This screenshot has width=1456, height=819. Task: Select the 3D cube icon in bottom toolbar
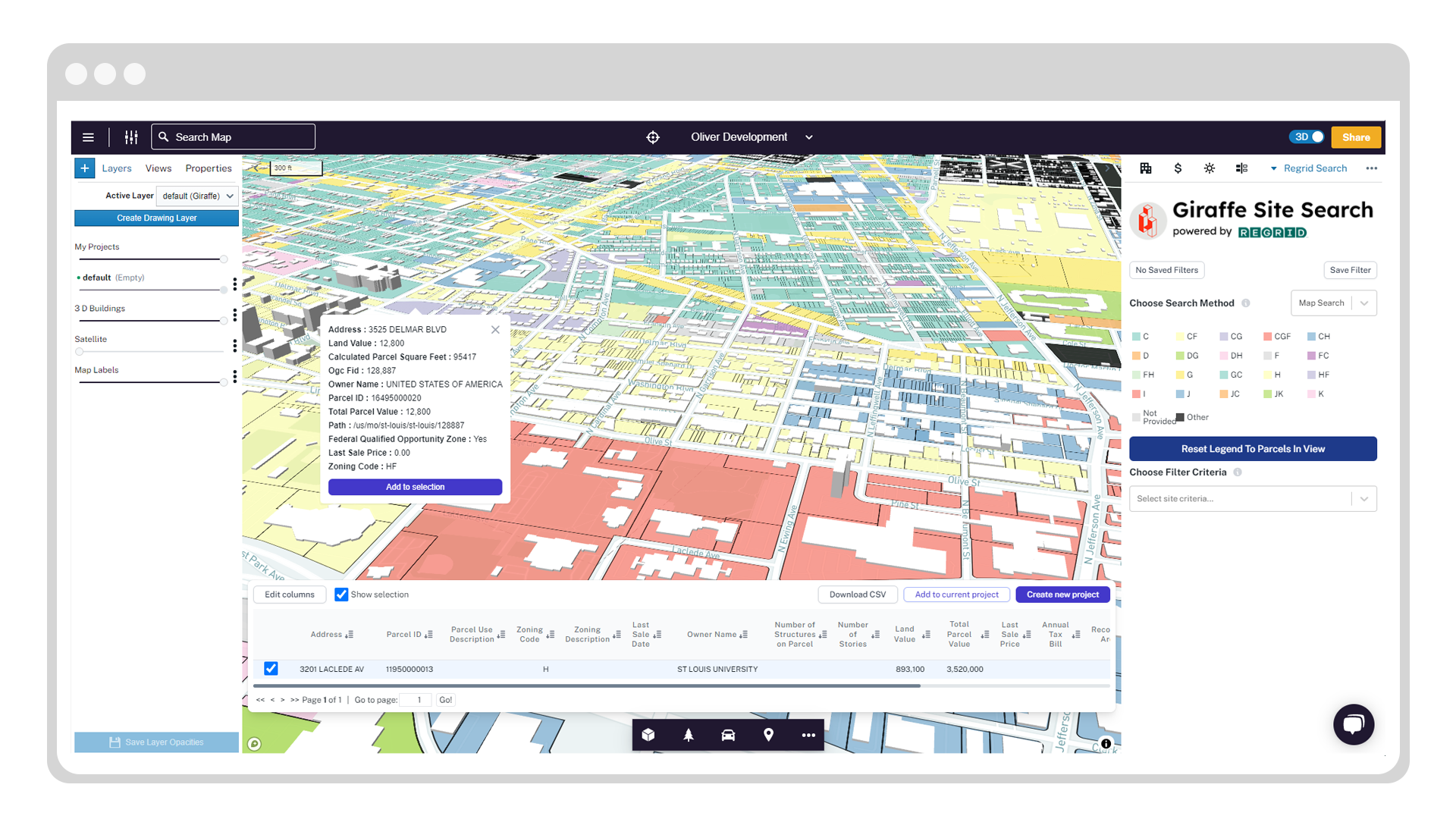(x=648, y=735)
